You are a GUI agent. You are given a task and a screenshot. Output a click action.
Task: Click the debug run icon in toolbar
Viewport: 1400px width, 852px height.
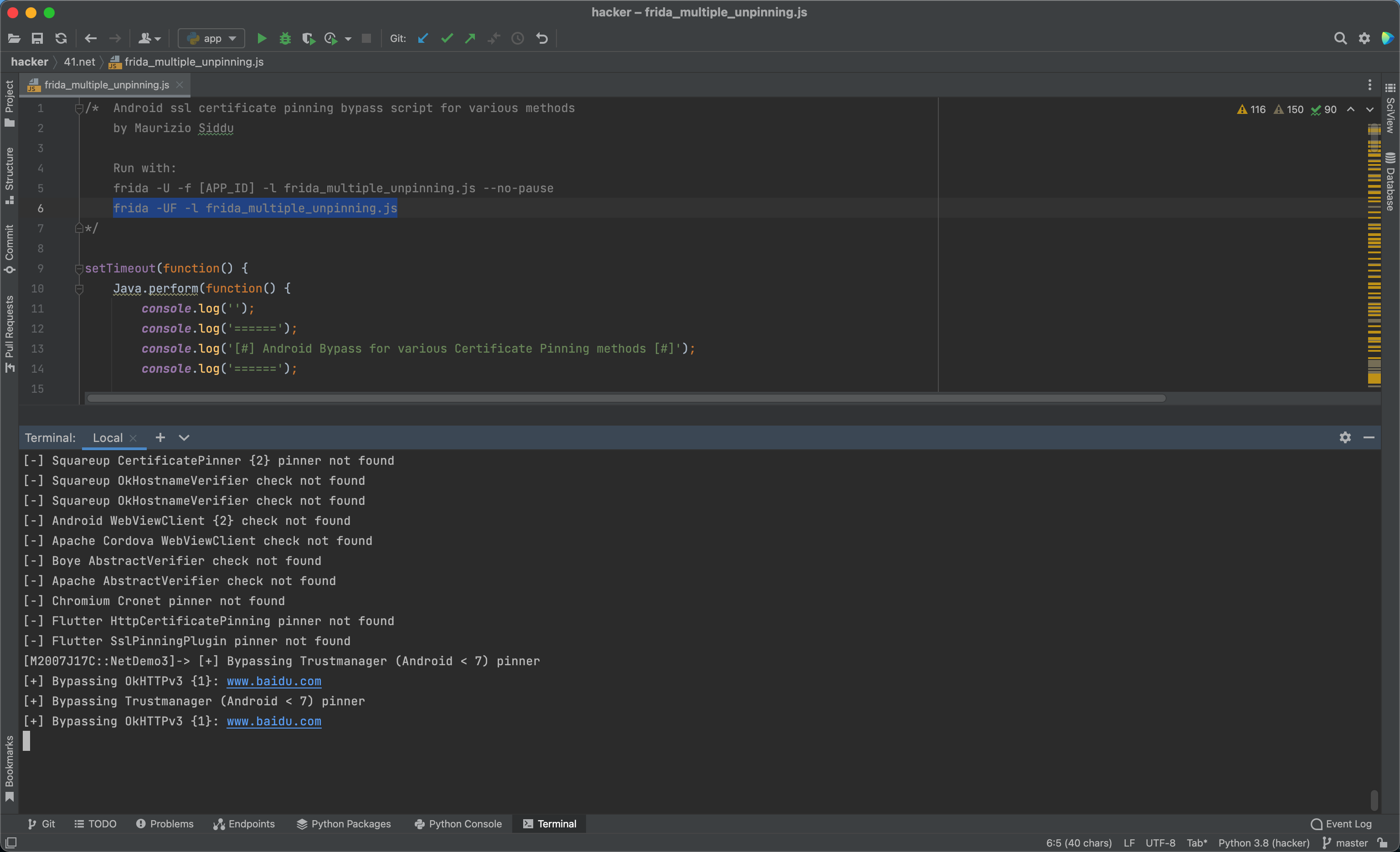tap(283, 38)
